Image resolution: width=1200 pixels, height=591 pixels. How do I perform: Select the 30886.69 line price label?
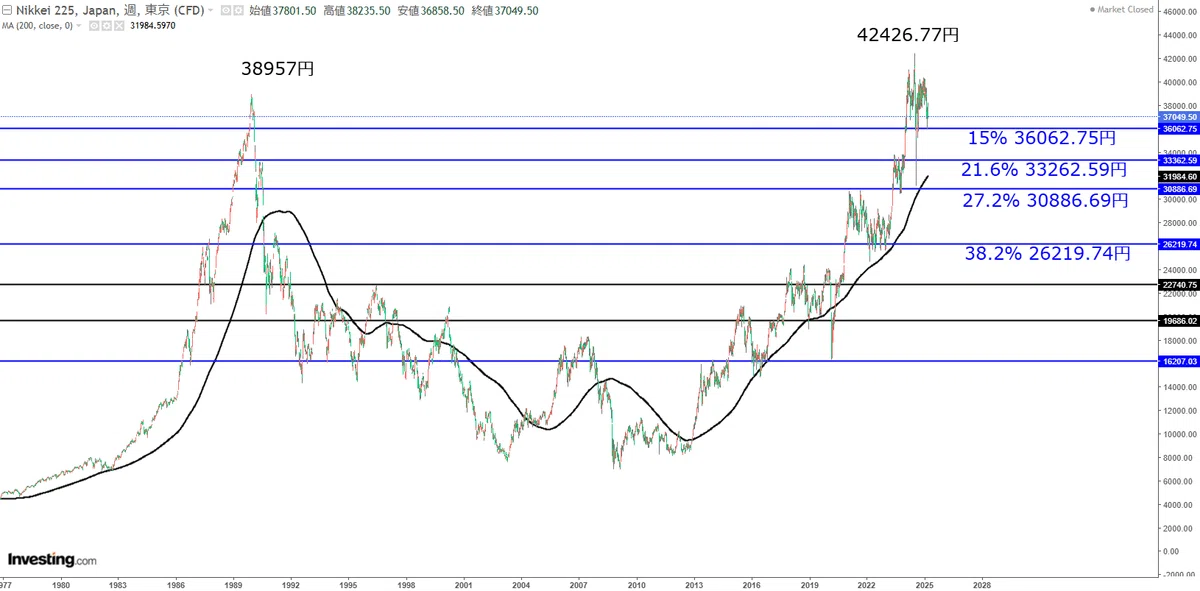1180,188
